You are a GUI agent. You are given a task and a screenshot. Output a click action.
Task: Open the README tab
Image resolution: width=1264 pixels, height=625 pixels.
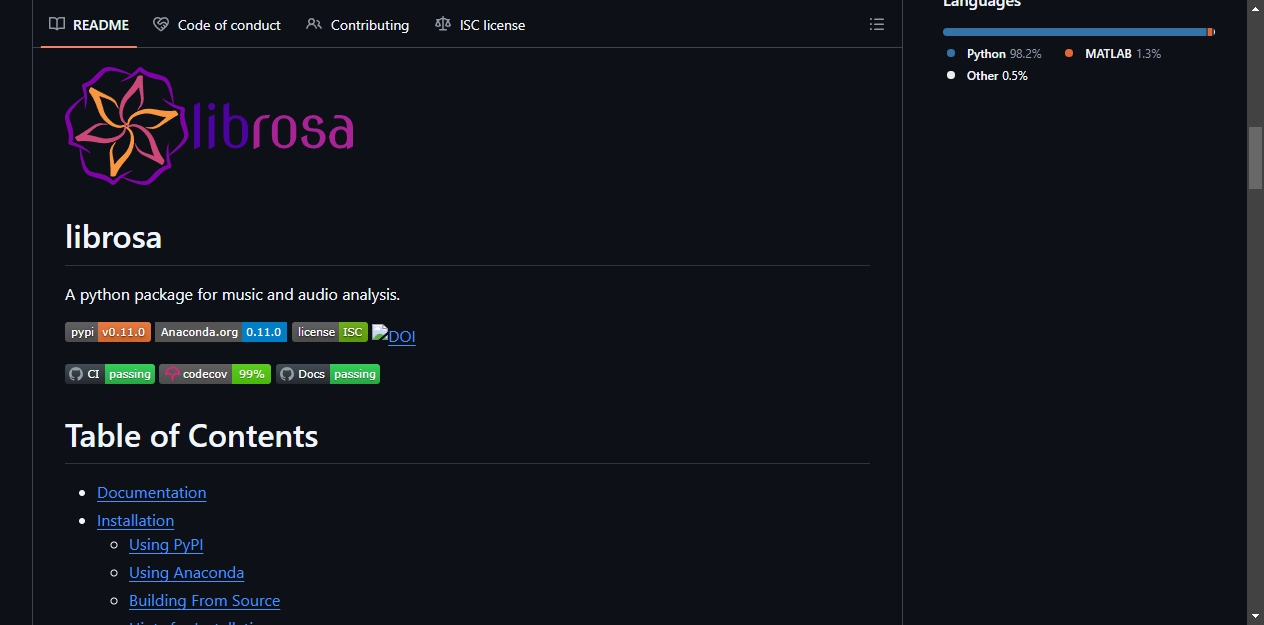point(89,25)
